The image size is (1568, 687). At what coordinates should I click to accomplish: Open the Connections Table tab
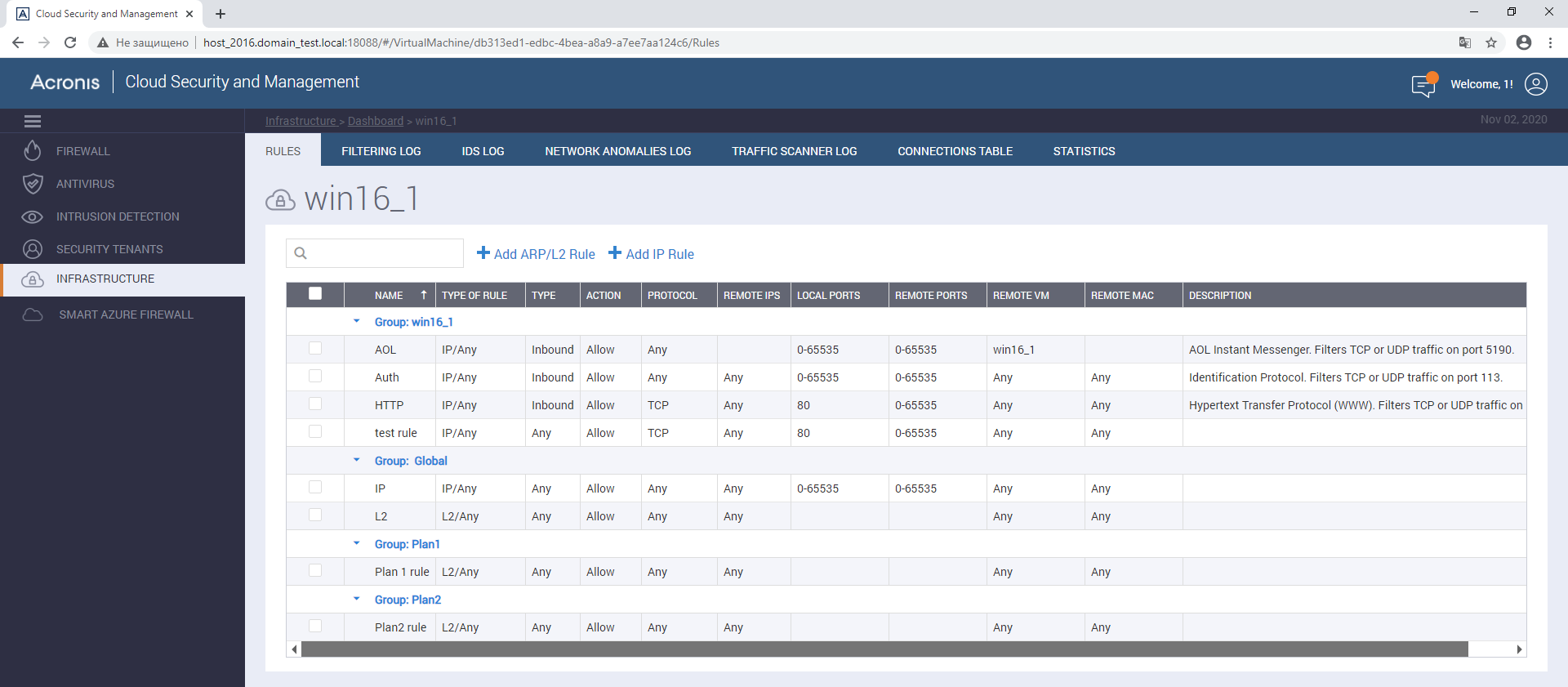955,151
